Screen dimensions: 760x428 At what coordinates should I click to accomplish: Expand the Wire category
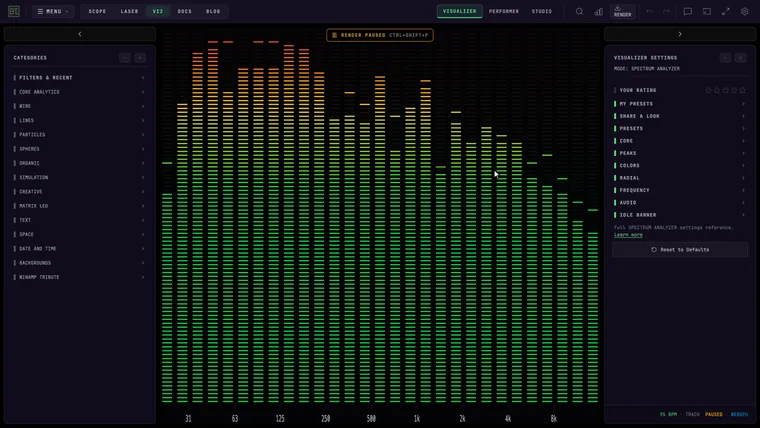point(79,106)
